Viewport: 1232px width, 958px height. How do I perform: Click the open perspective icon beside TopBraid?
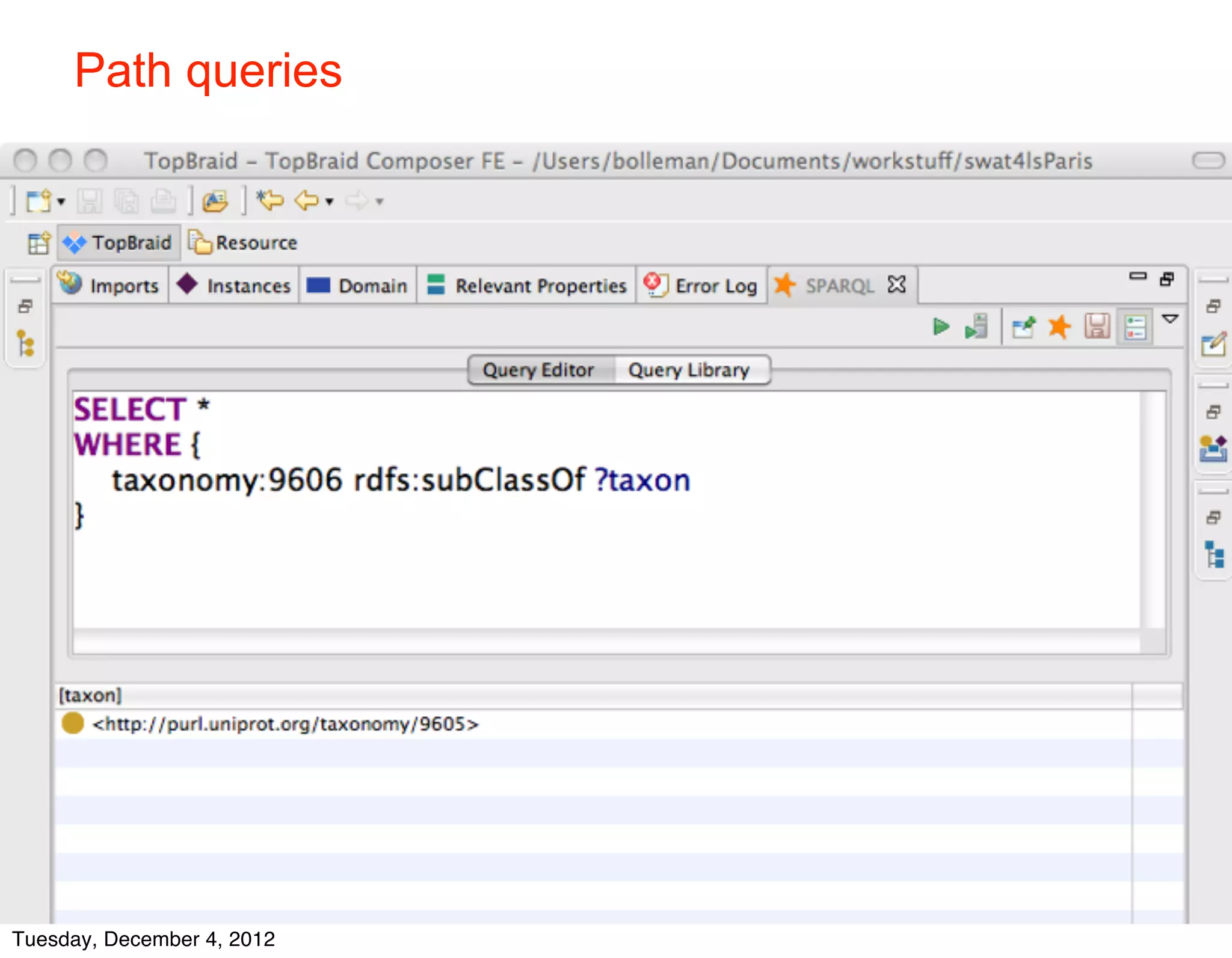[x=38, y=244]
